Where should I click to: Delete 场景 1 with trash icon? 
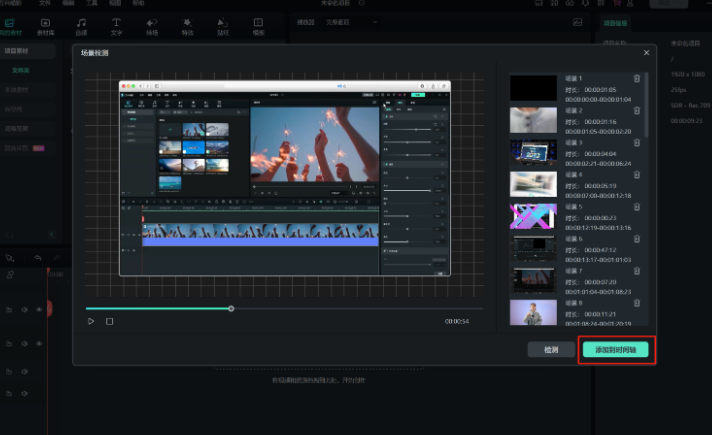tap(637, 78)
